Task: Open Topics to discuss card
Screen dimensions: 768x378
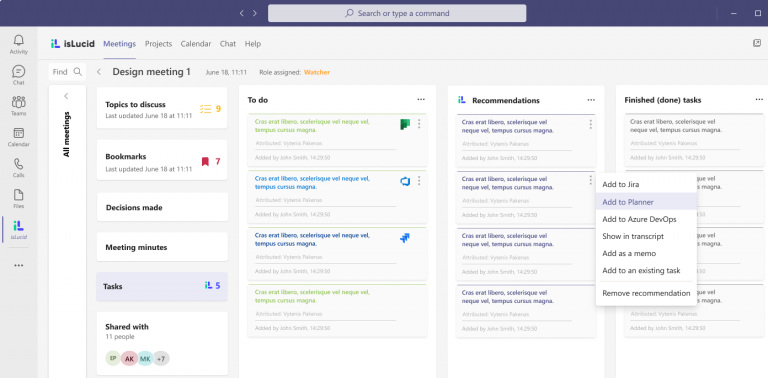Action: (x=162, y=108)
